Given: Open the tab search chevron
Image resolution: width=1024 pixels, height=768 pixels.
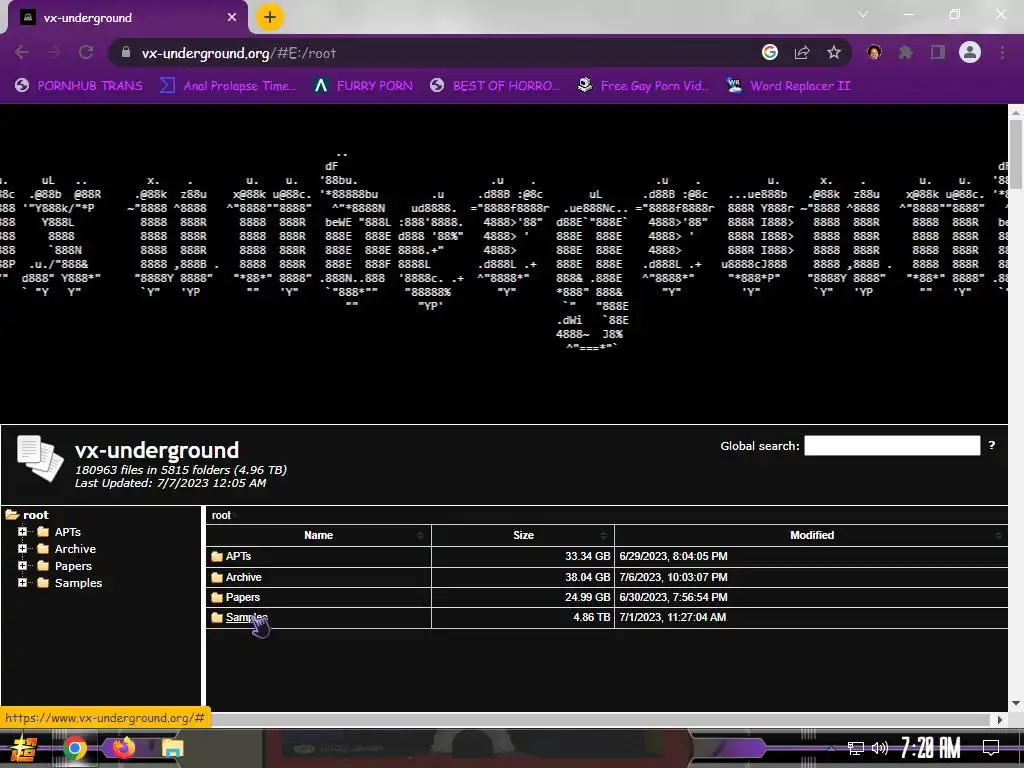Looking at the screenshot, I should point(863,14).
